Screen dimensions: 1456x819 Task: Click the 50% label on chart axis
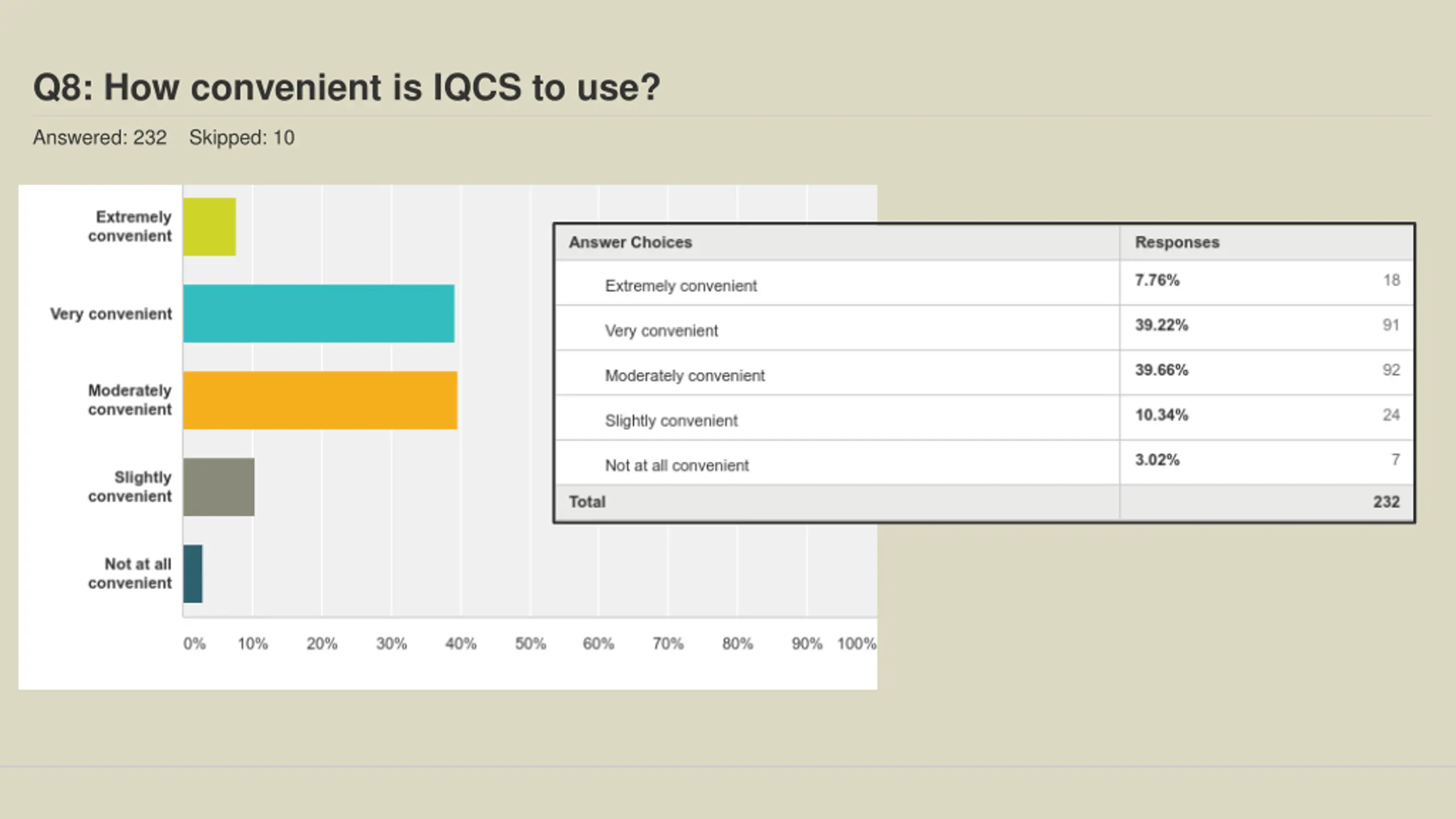[x=530, y=644]
